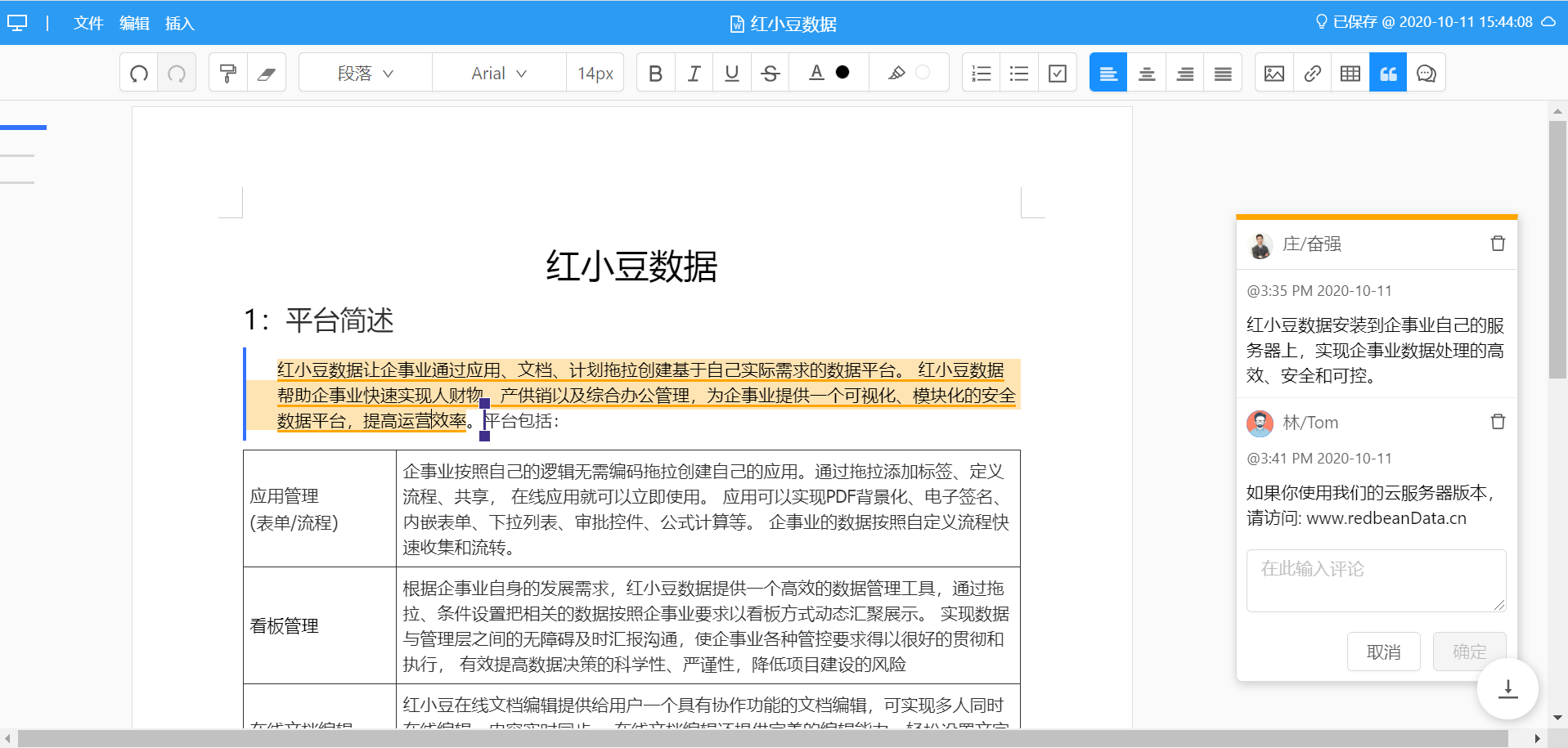Select the first outline bar in sidebar

[23, 128]
